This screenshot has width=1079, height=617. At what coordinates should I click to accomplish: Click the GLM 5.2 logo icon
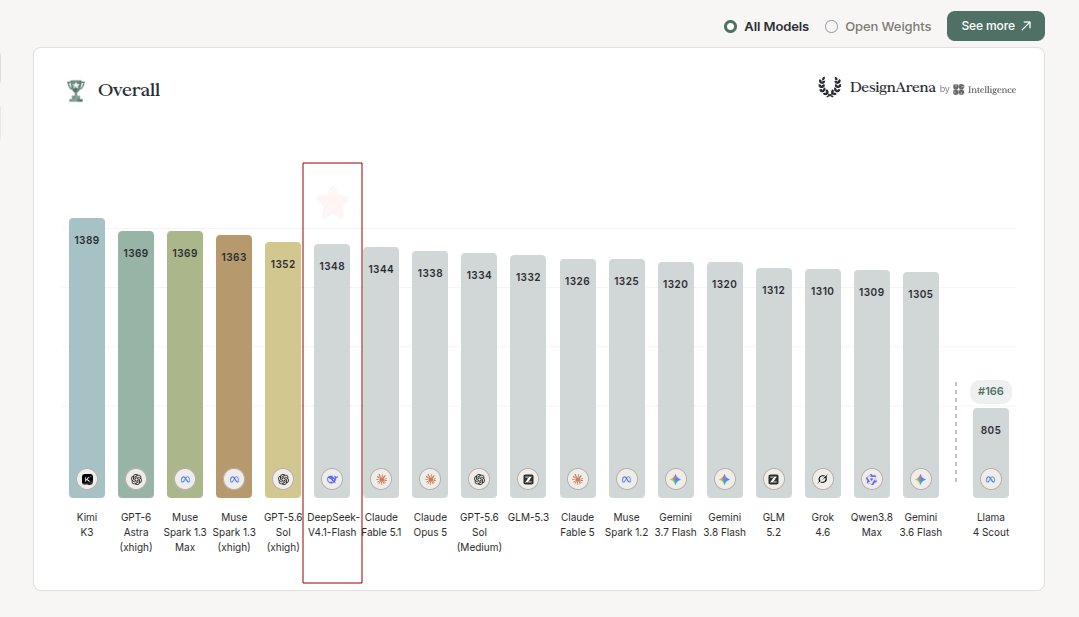pyautogui.click(x=773, y=479)
